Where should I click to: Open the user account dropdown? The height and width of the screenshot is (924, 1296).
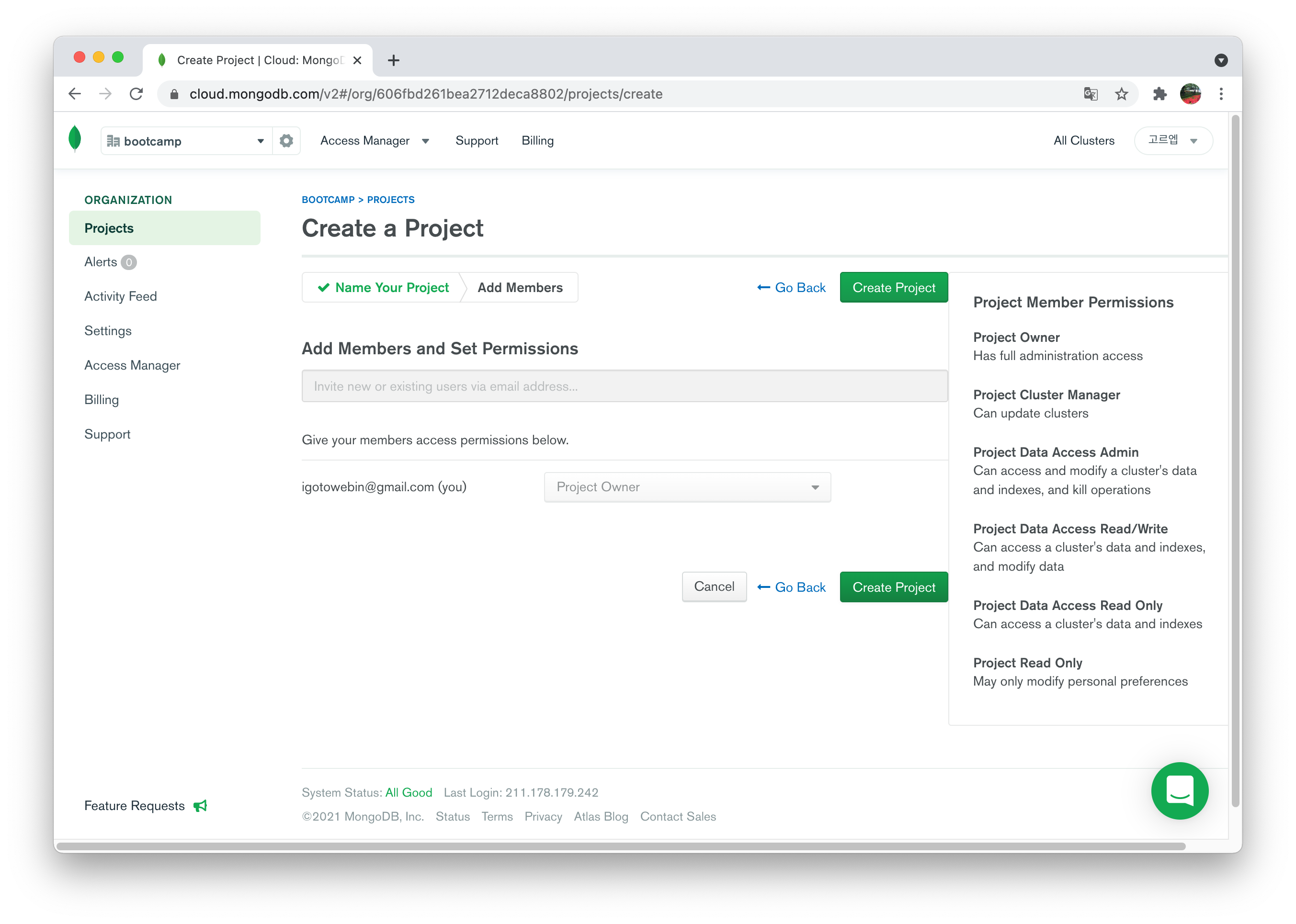point(1172,141)
